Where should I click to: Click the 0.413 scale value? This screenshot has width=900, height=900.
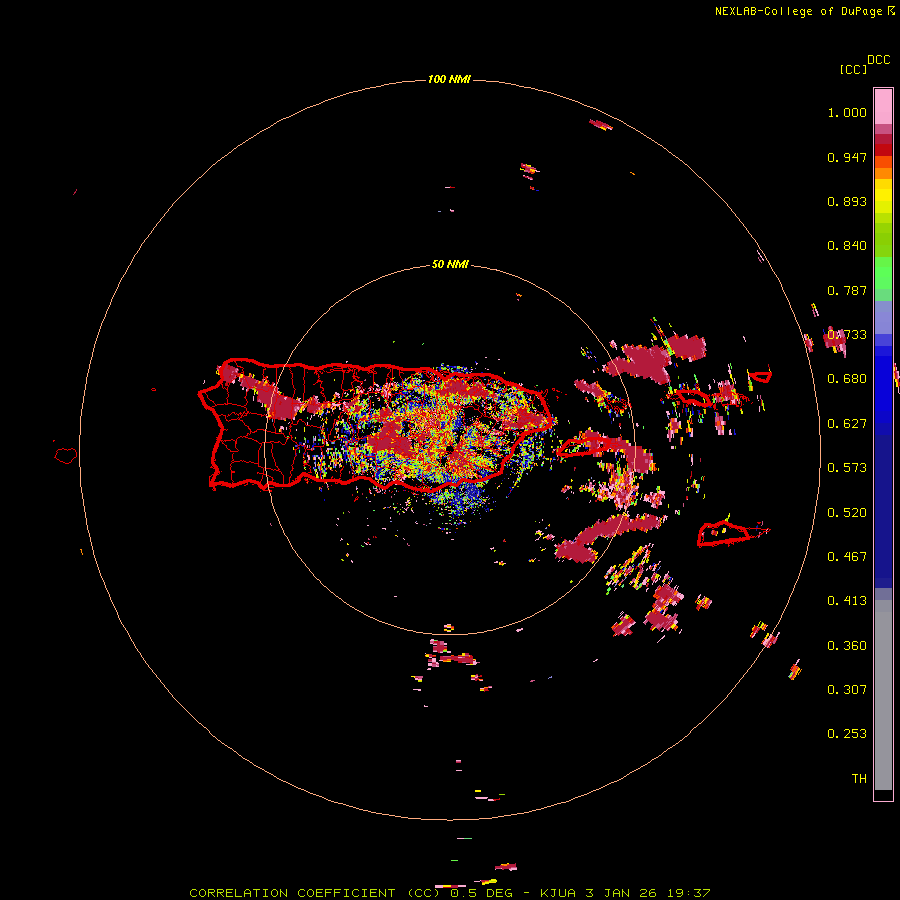847,601
